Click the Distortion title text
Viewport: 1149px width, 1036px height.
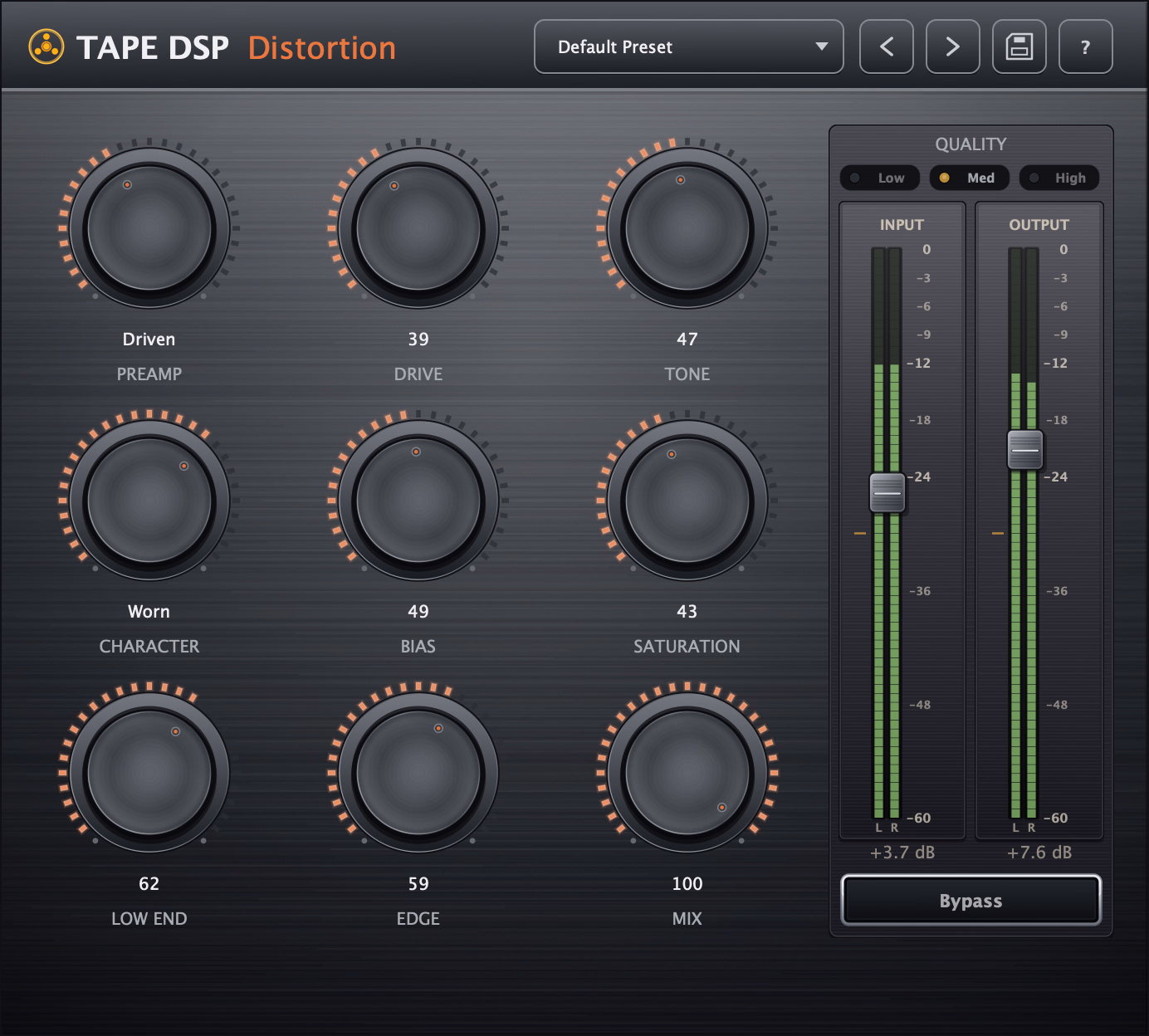322,48
